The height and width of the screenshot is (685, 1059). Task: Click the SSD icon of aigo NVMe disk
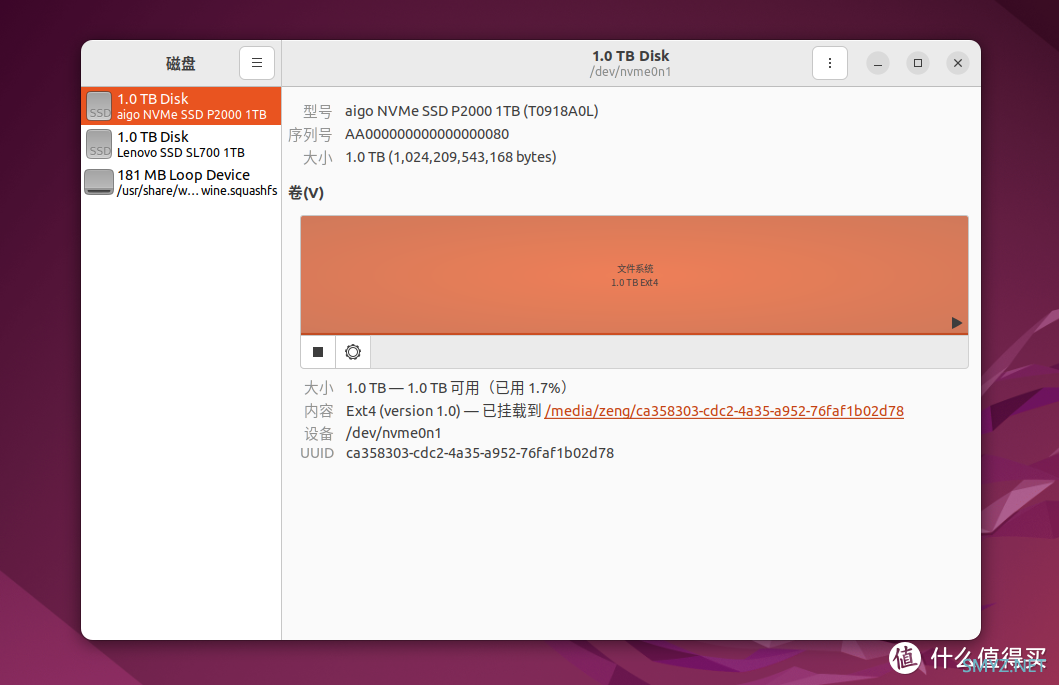99,106
